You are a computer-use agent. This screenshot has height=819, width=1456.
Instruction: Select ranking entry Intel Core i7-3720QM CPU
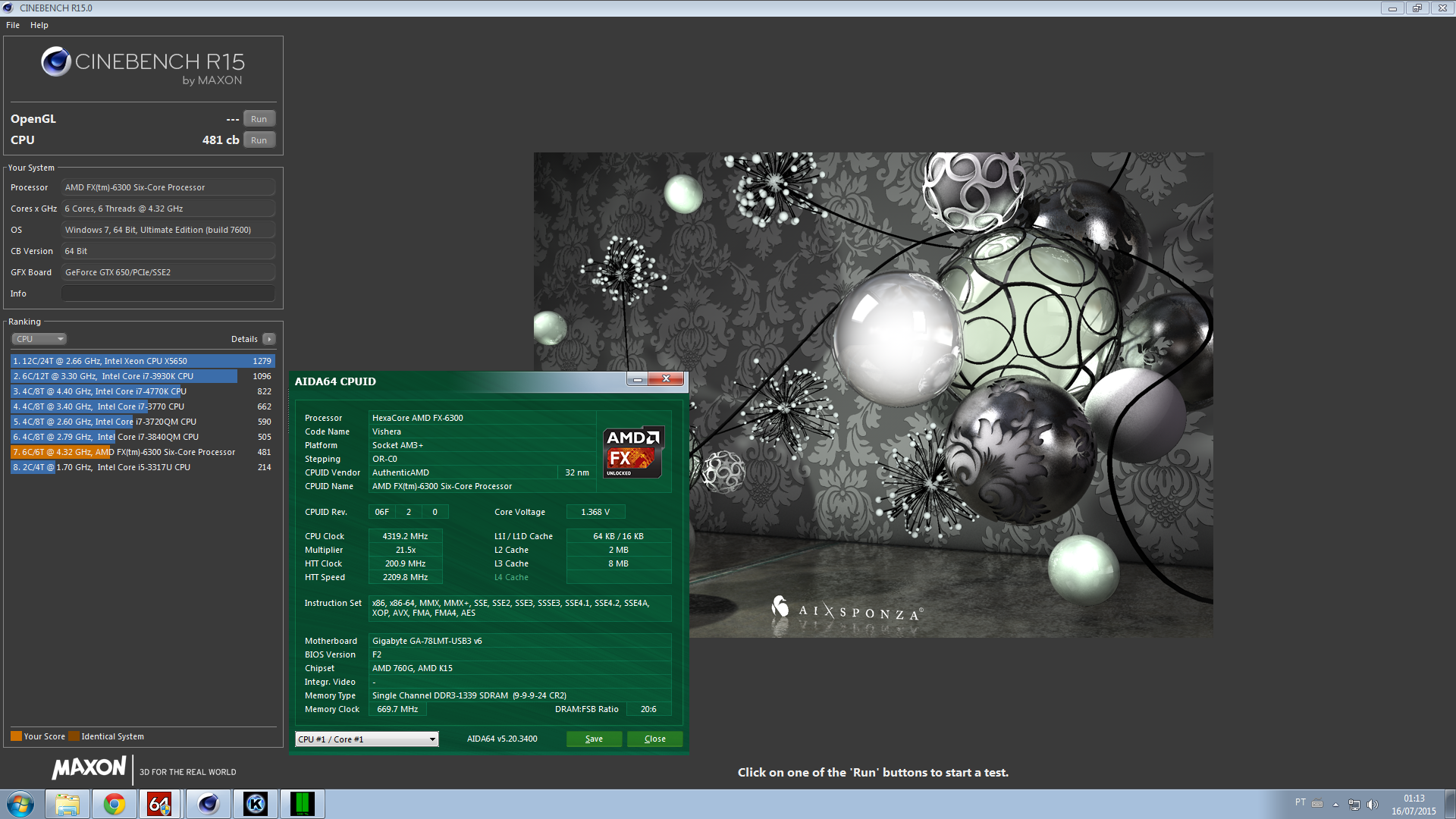(143, 422)
